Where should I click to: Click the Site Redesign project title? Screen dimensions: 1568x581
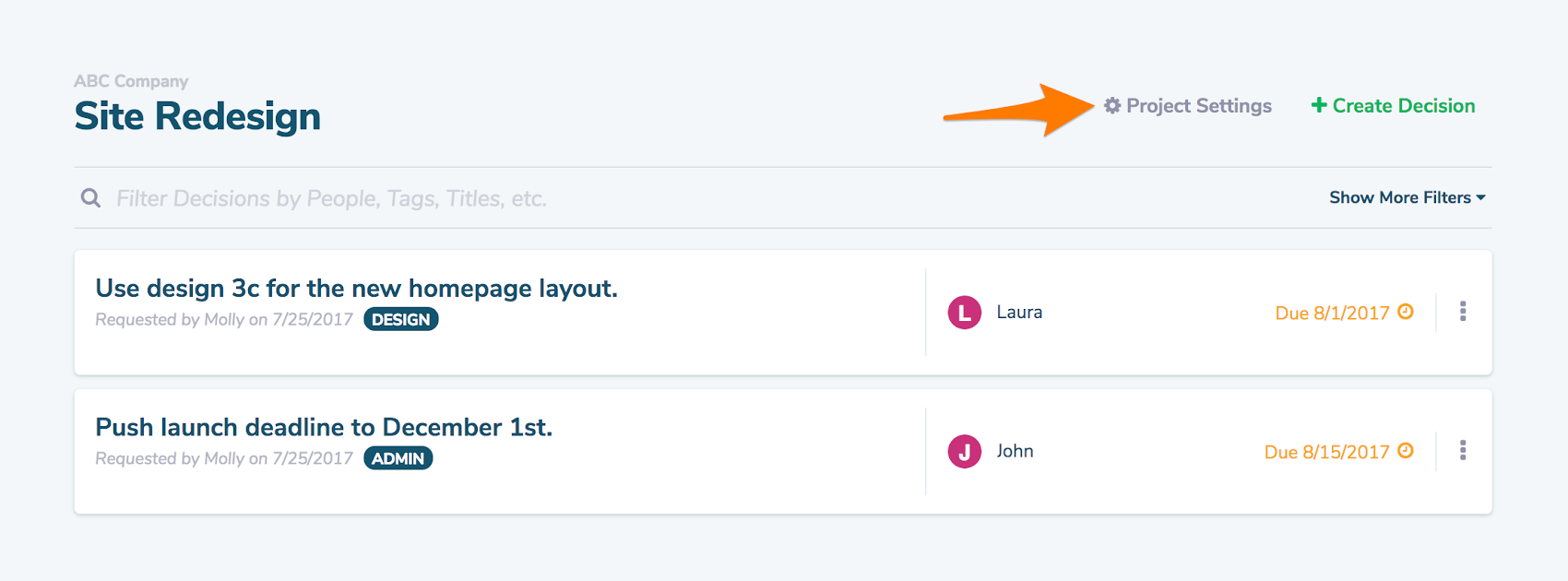pos(198,115)
